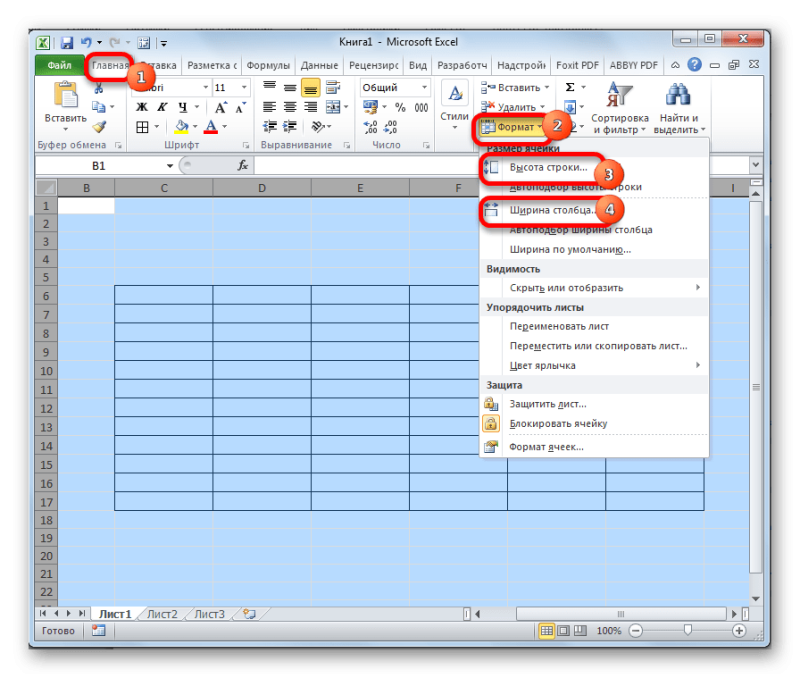Click the AutoSum sigma icon

(x=570, y=87)
